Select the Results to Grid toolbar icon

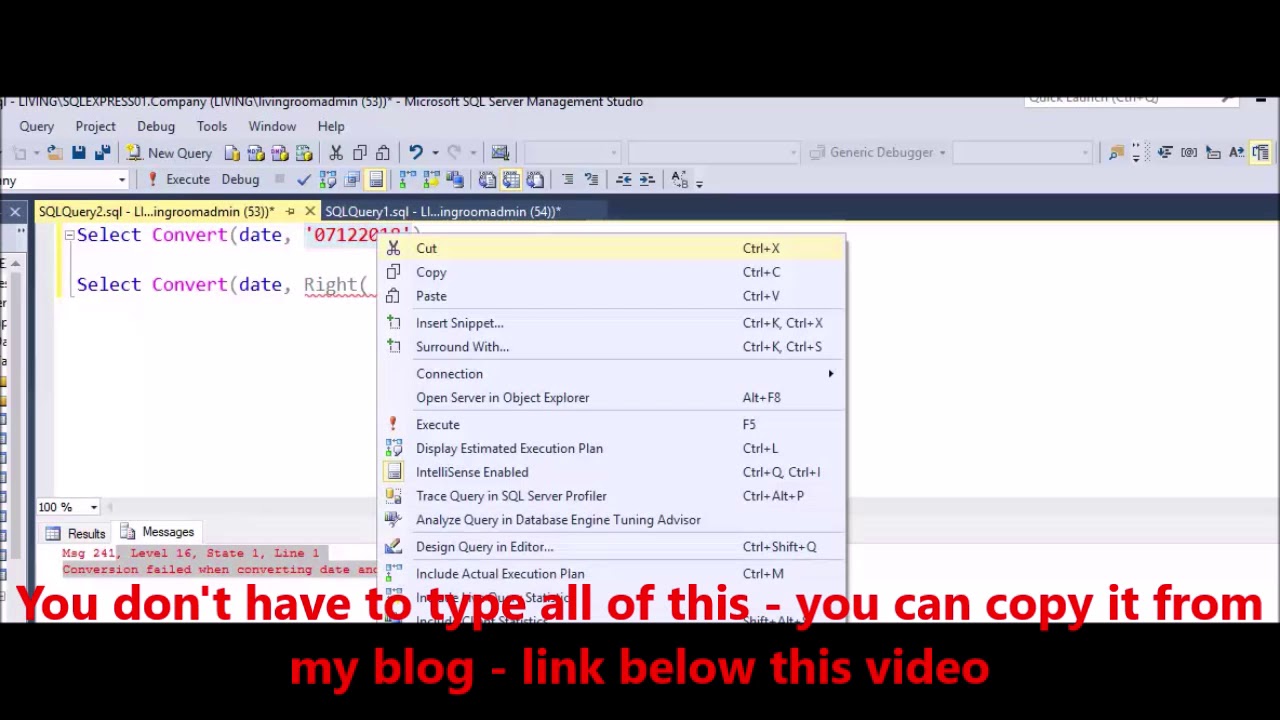(x=511, y=180)
